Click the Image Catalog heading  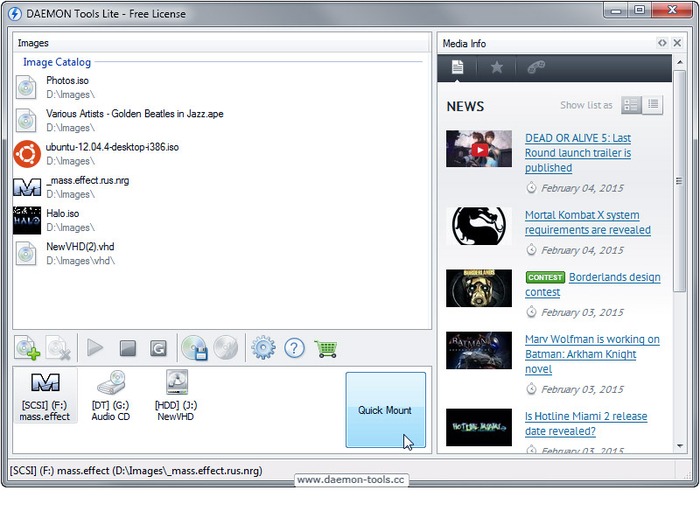click(x=57, y=62)
